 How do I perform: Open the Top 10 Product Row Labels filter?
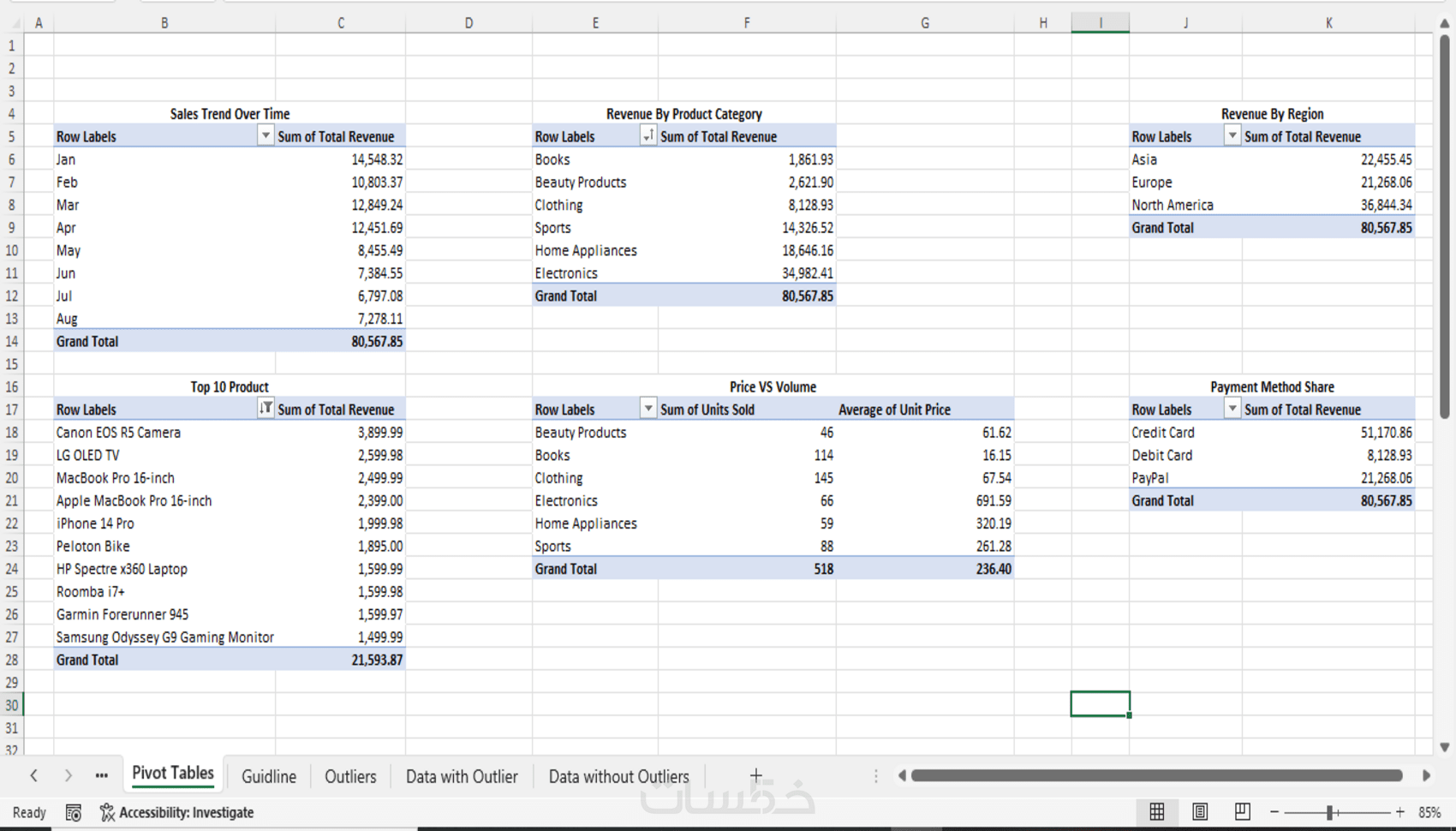[266, 409]
